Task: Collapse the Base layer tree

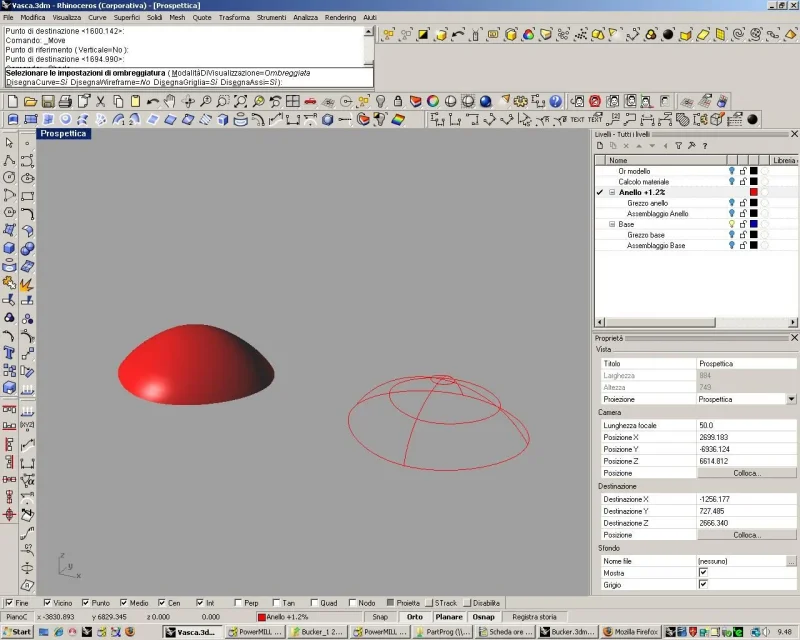Action: coord(612,224)
